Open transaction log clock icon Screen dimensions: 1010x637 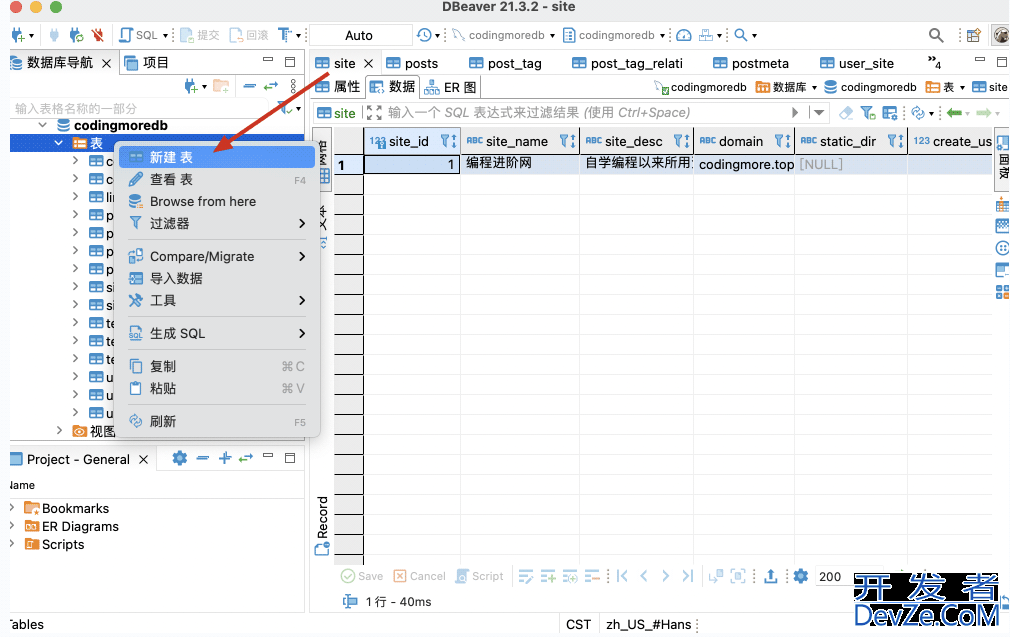pyautogui.click(x=424, y=35)
